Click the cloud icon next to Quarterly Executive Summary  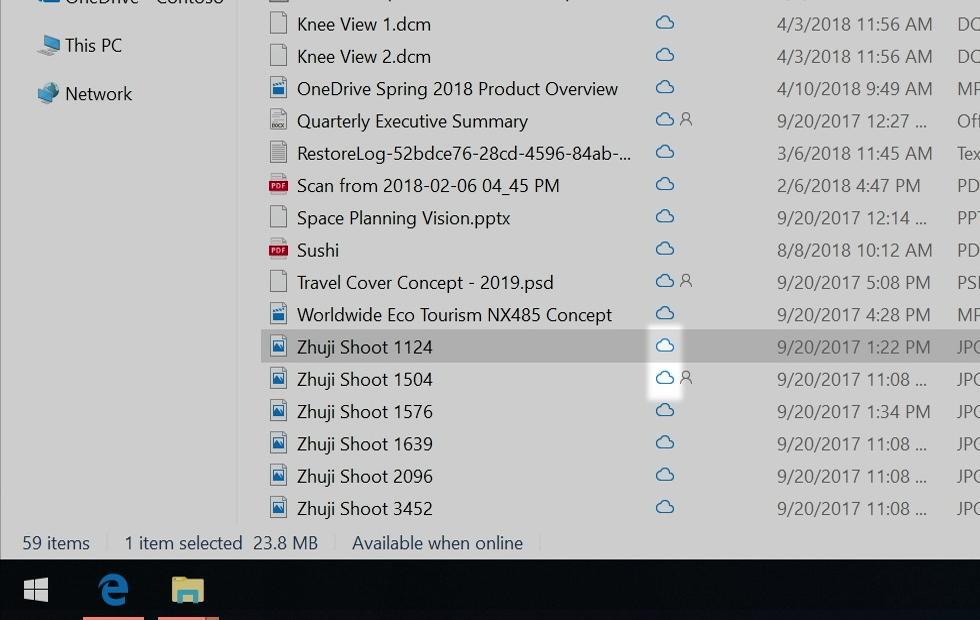[x=663, y=119]
